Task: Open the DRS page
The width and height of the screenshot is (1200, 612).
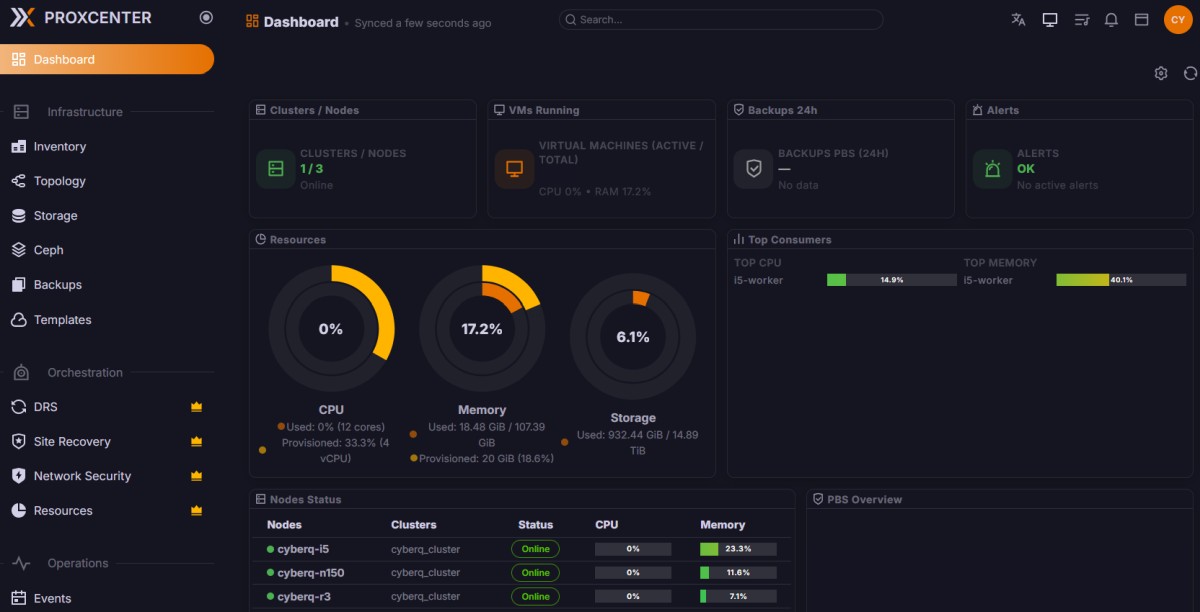Action: point(46,407)
